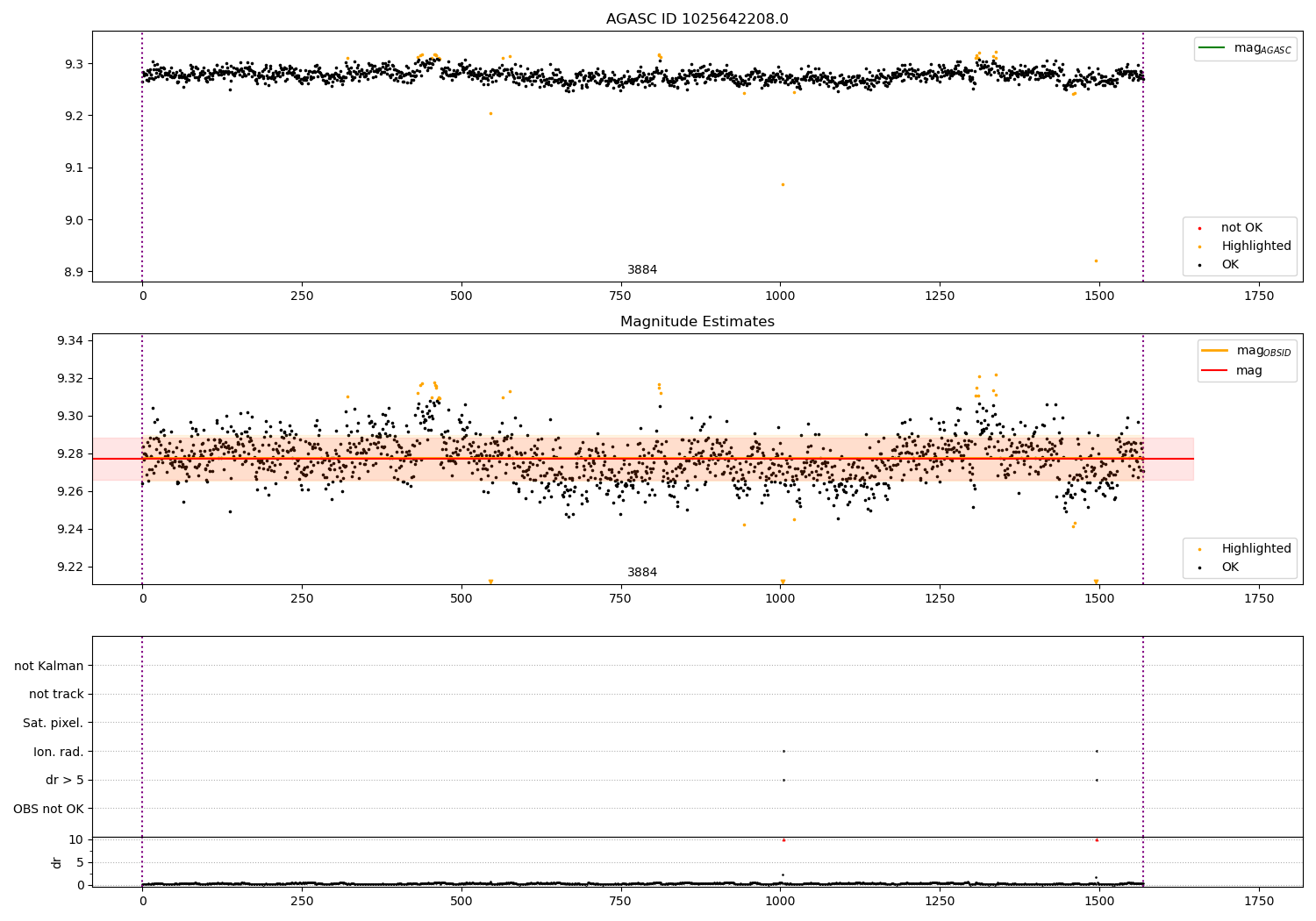Click the 'dr' y-axis label
Screen dimensions: 1316x921
(57, 862)
